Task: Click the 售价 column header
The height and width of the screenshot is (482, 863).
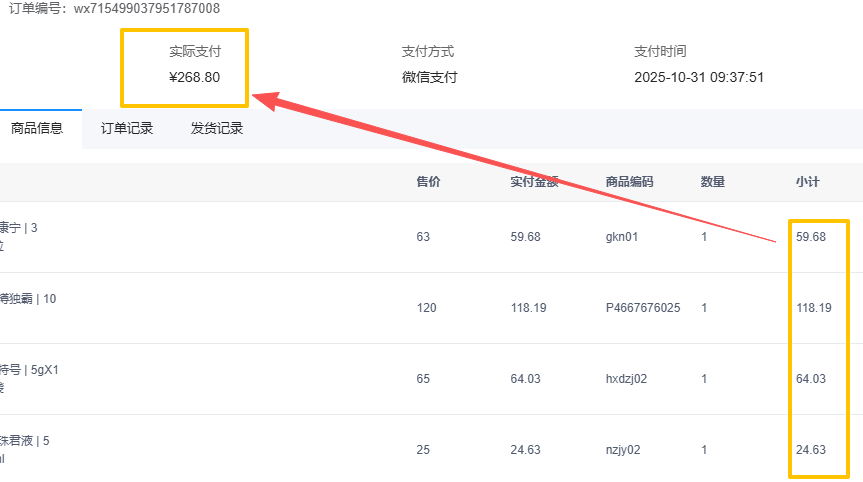Action: [428, 182]
